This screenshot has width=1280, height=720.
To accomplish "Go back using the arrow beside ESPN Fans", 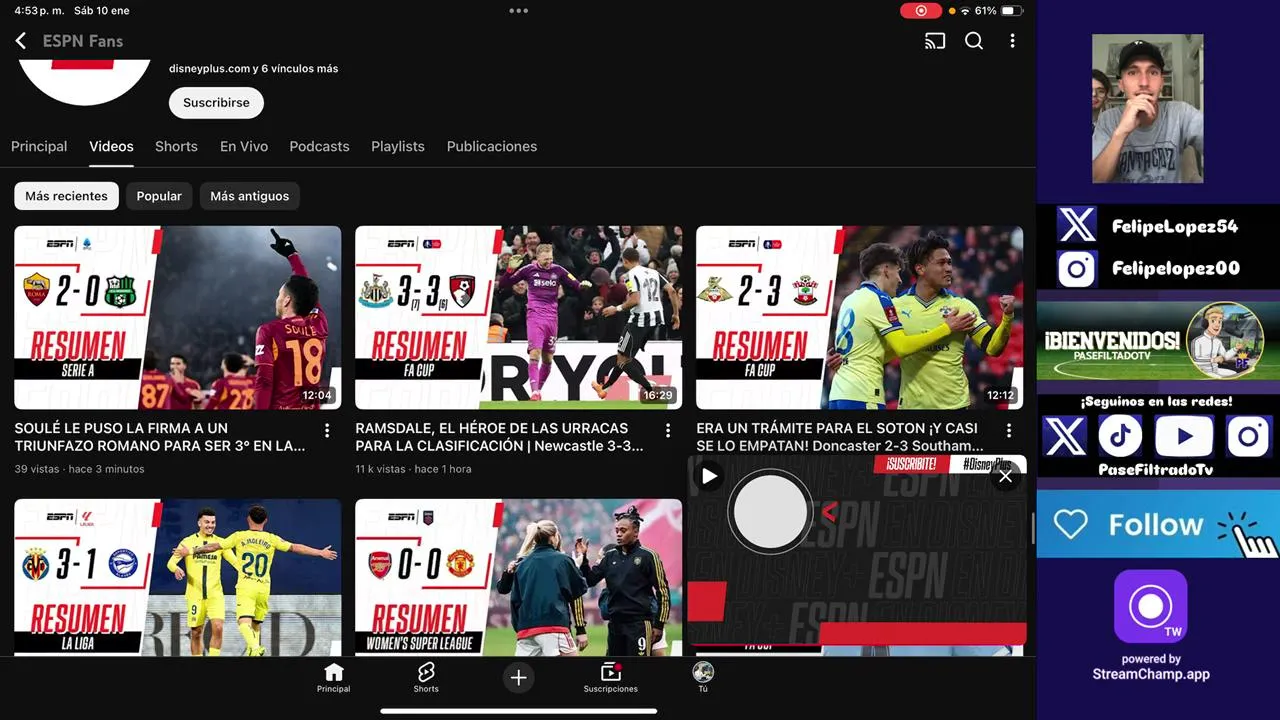I will (21, 41).
